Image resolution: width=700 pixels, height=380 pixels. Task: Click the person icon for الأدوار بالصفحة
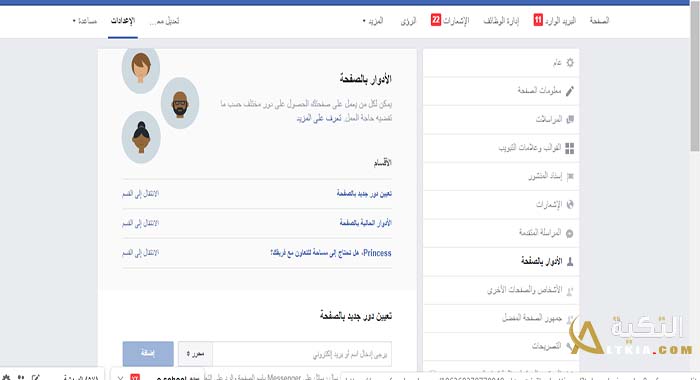coord(570,262)
